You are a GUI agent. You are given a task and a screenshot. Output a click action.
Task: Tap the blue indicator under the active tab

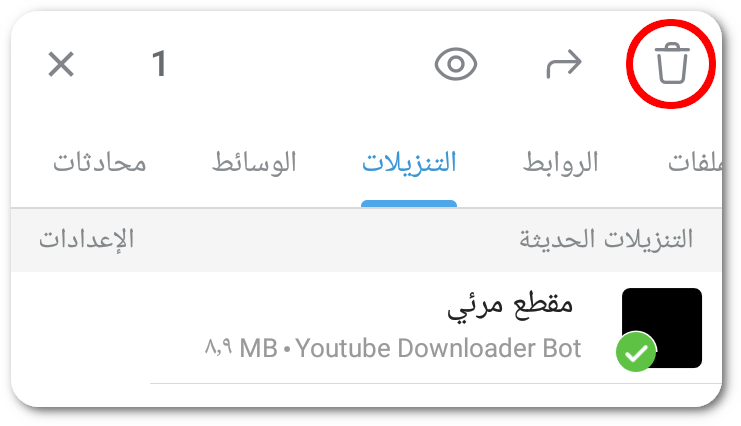[x=409, y=204]
